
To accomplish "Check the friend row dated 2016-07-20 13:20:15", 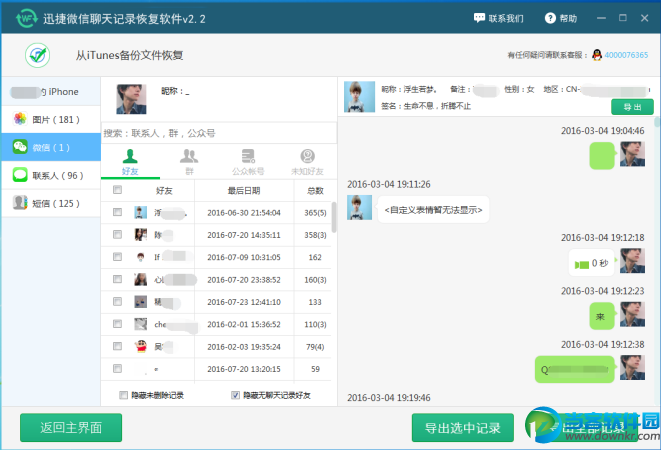I will point(117,369).
